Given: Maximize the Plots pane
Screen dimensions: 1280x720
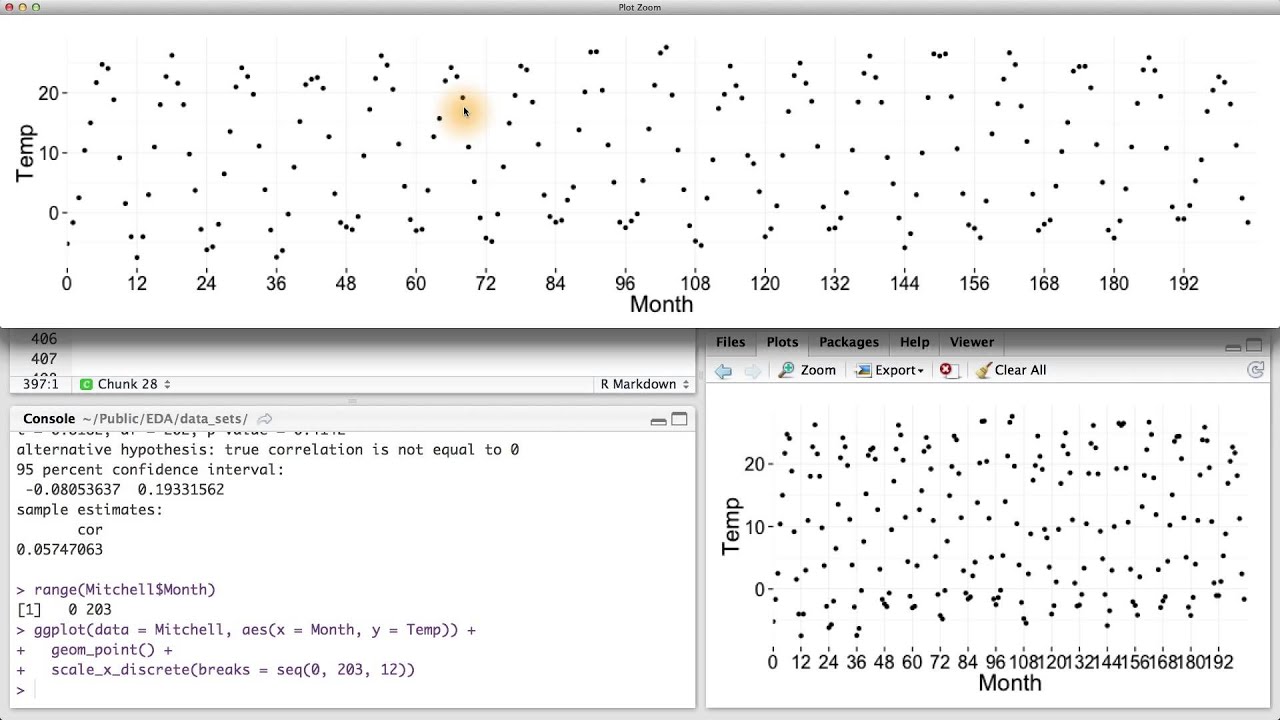Looking at the screenshot, I should (1254, 345).
